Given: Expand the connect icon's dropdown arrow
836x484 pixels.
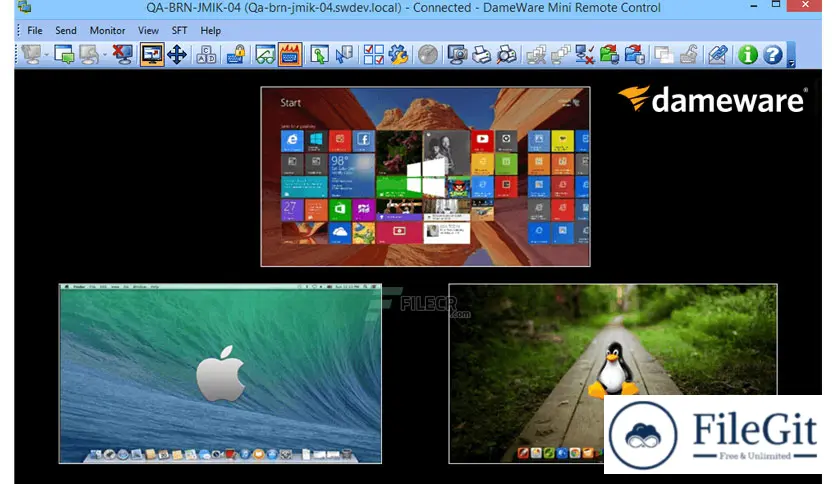Looking at the screenshot, I should (47, 55).
